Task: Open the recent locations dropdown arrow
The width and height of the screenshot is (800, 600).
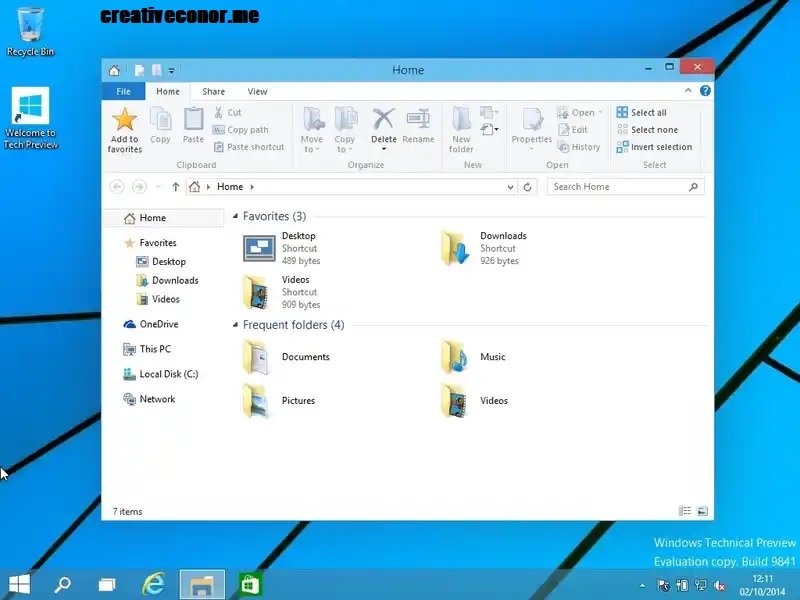Action: click(x=158, y=187)
